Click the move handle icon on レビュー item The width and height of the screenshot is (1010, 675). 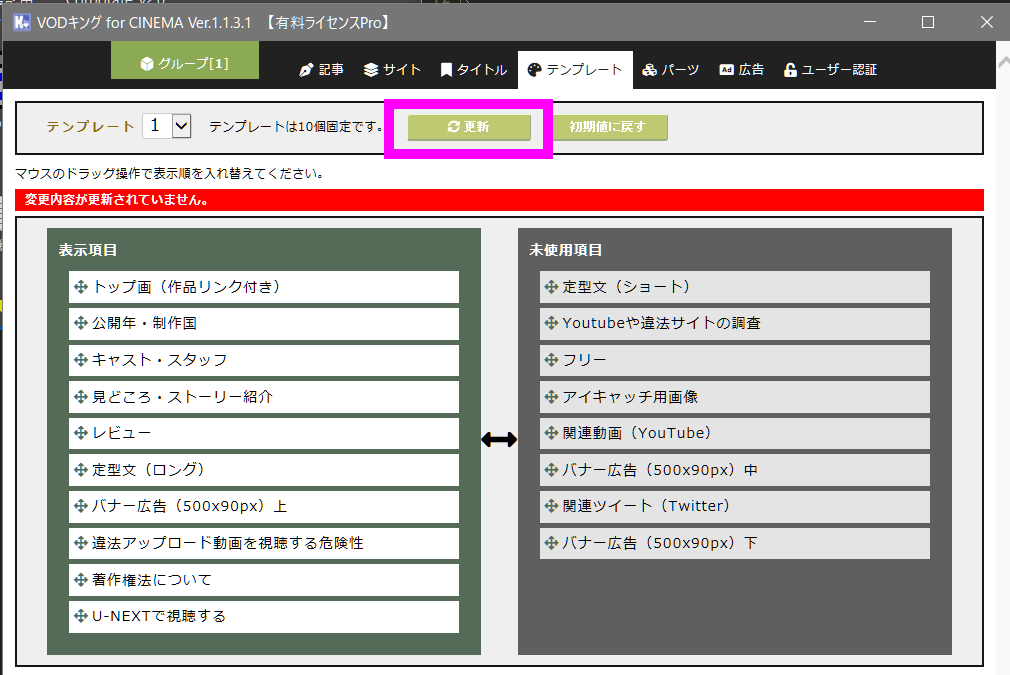pyautogui.click(x=81, y=433)
